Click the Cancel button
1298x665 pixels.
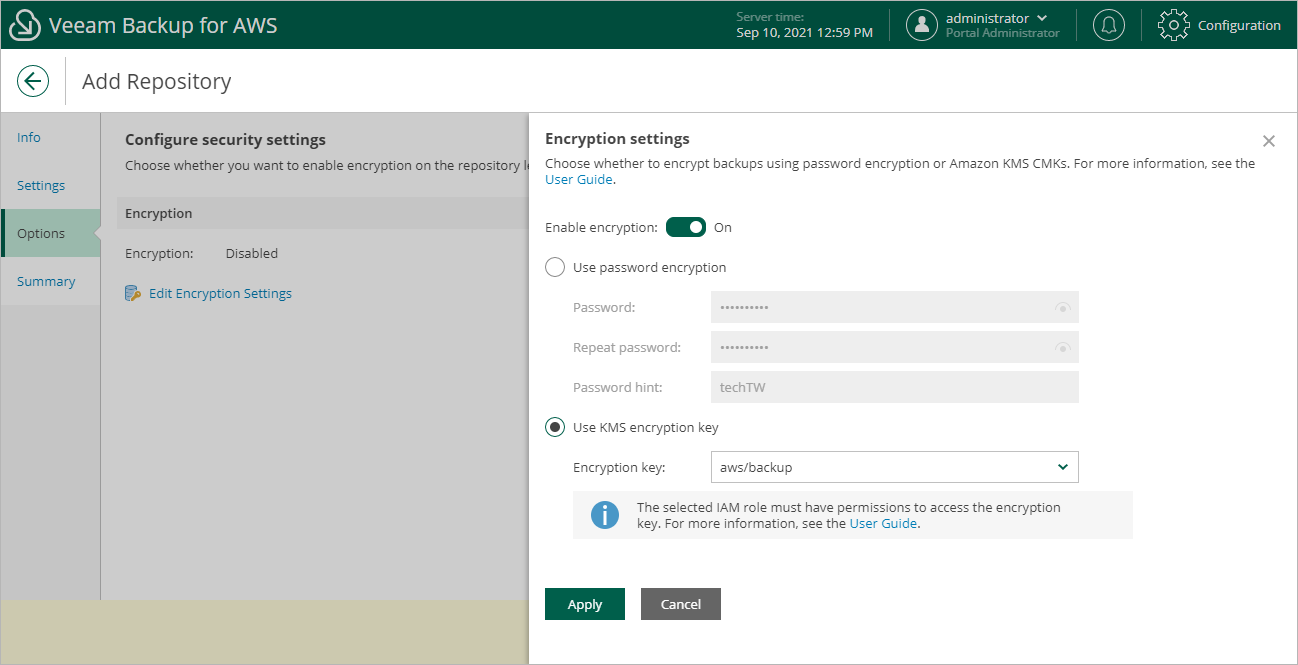click(681, 604)
